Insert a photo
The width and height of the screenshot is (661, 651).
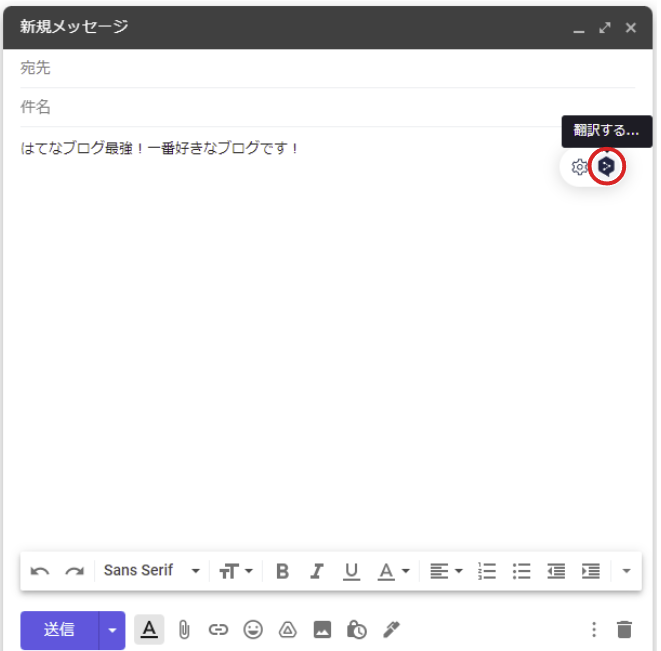pyautogui.click(x=322, y=630)
